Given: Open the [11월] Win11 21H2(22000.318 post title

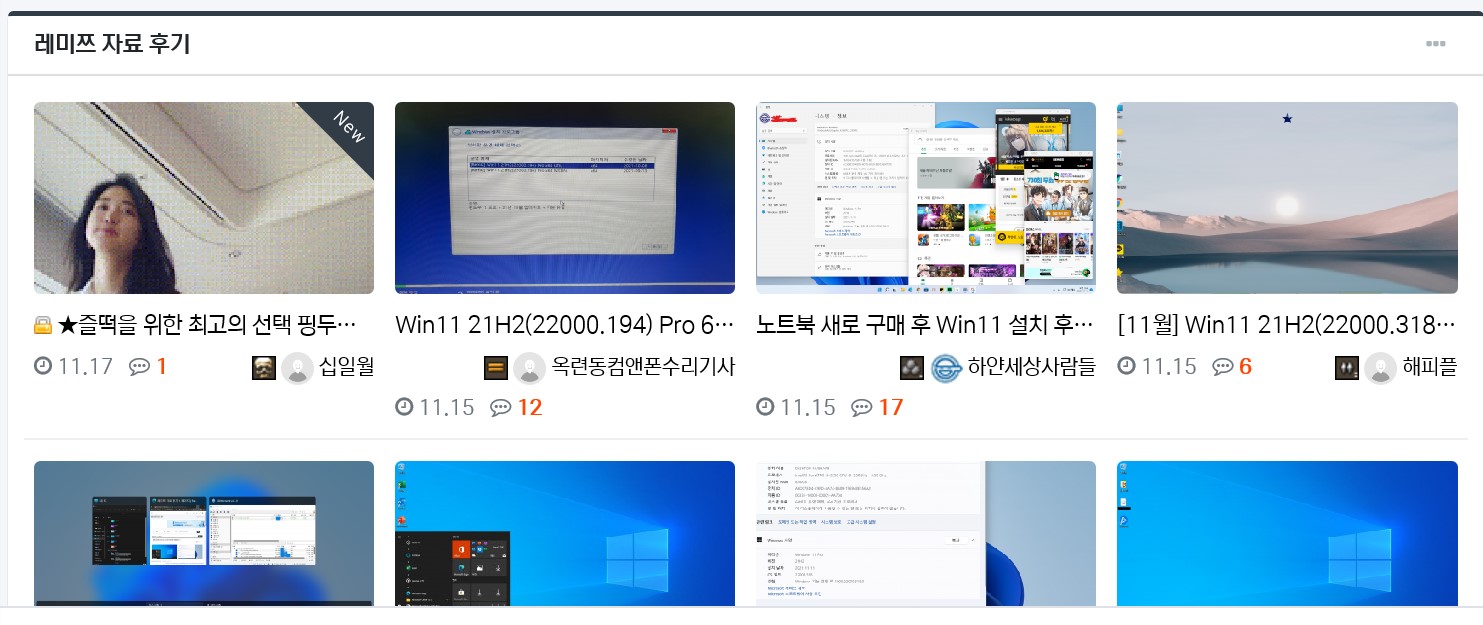Looking at the screenshot, I should pyautogui.click(x=1286, y=325).
